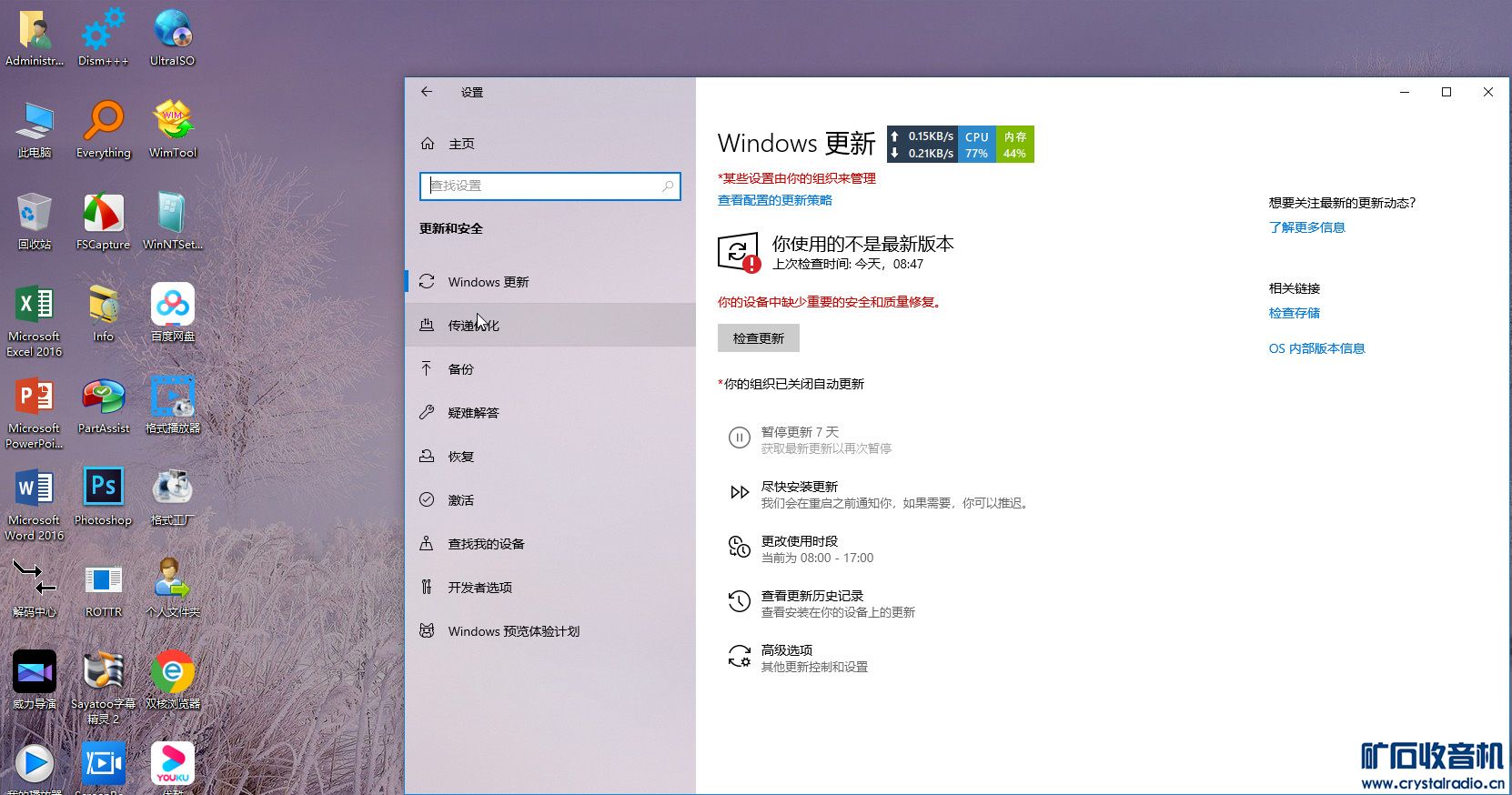1512x795 pixels.
Task: Open the Administrator folder icon
Action: click(35, 36)
